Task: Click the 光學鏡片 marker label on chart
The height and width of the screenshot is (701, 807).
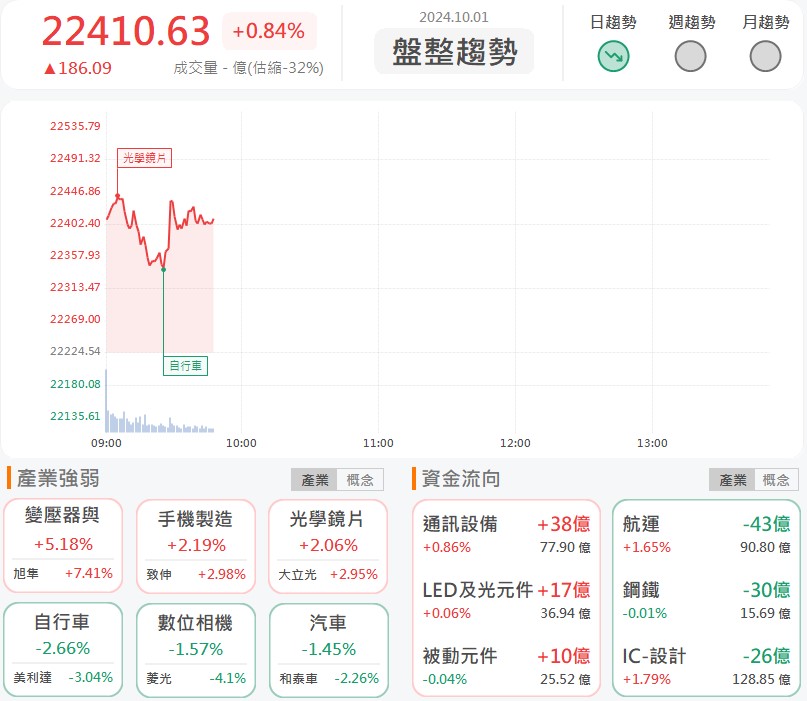Action: [x=145, y=157]
